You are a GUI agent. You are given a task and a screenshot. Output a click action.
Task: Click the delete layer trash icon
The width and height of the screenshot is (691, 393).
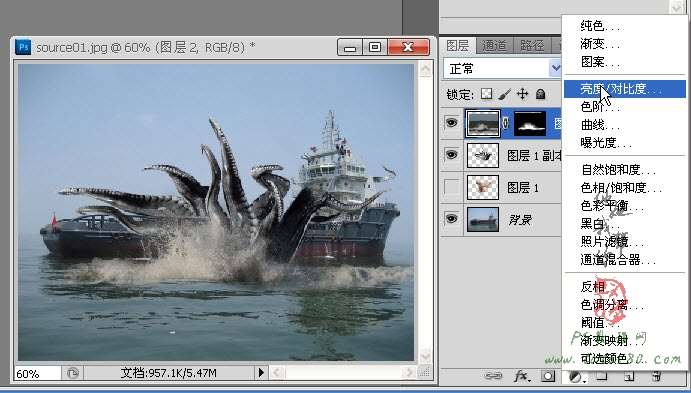[x=657, y=376]
